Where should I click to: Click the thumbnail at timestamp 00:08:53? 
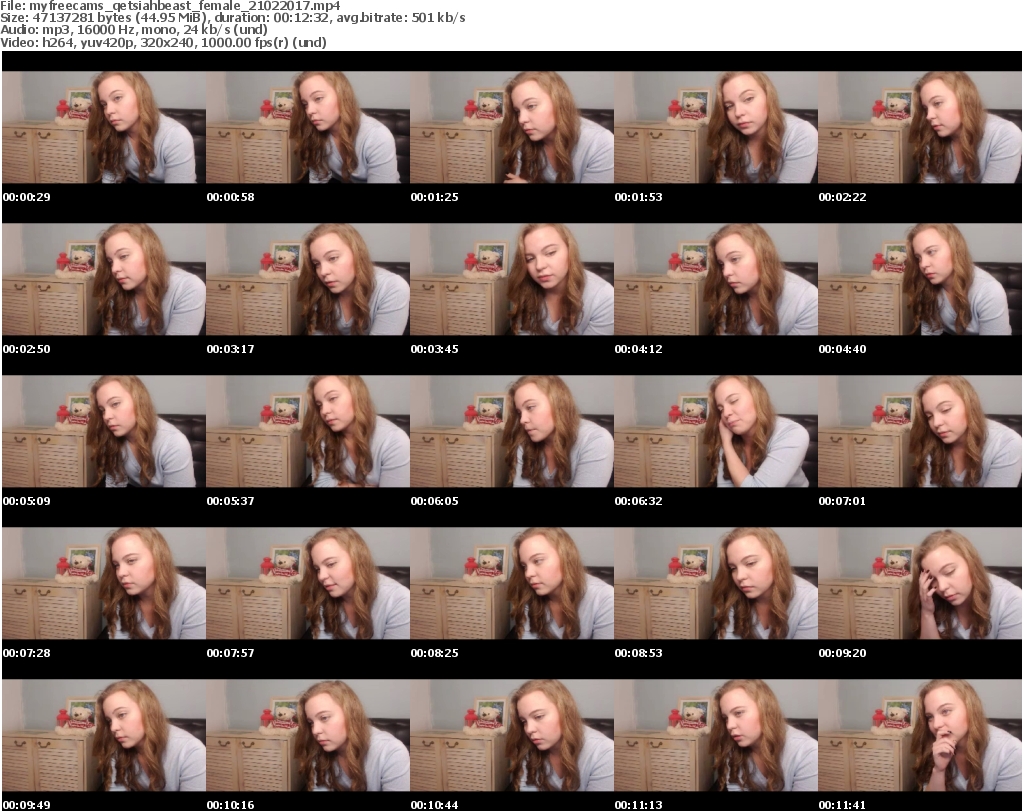coord(716,584)
